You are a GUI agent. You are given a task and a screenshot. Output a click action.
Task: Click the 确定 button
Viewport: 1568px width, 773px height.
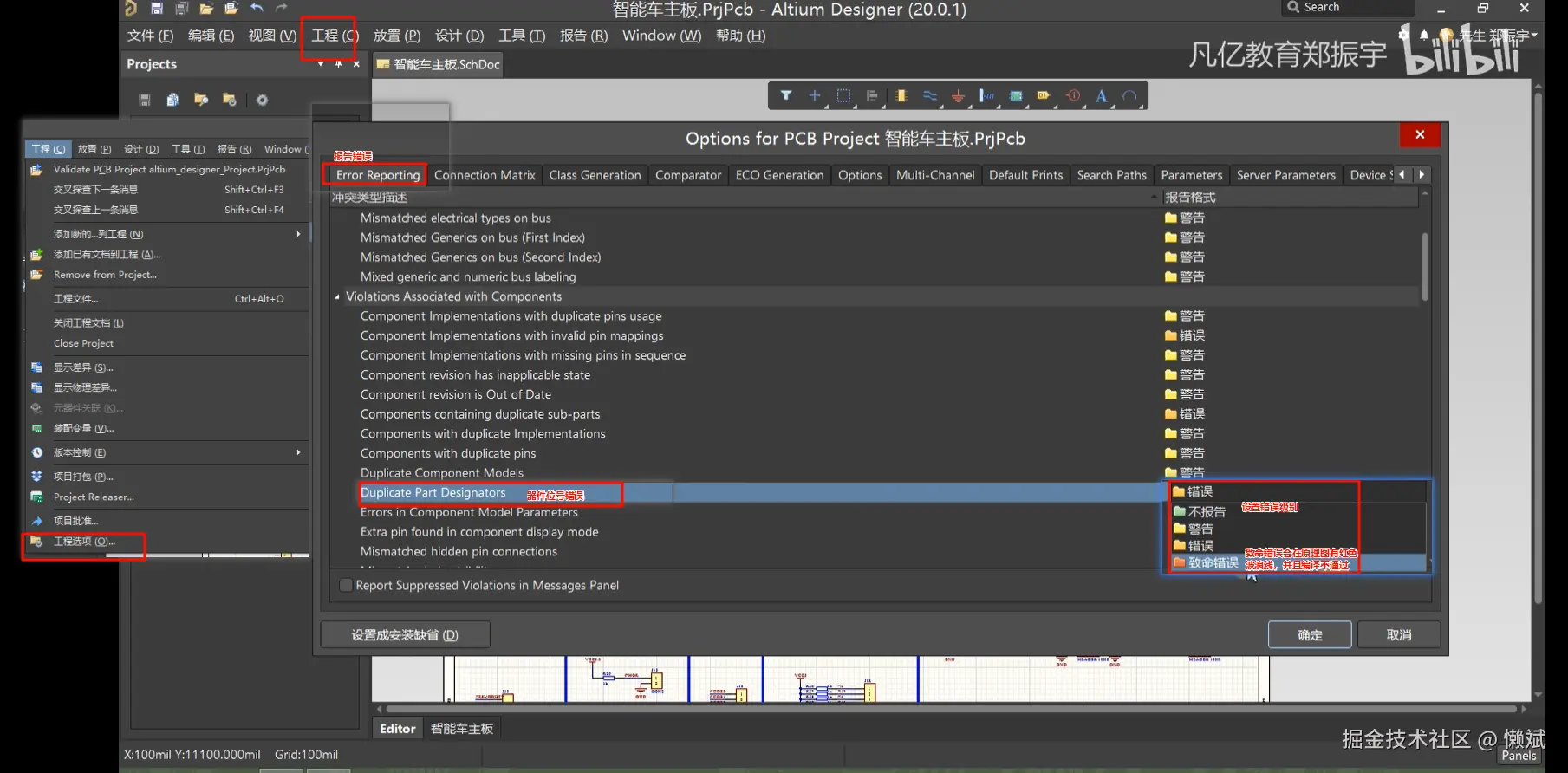[1310, 635]
